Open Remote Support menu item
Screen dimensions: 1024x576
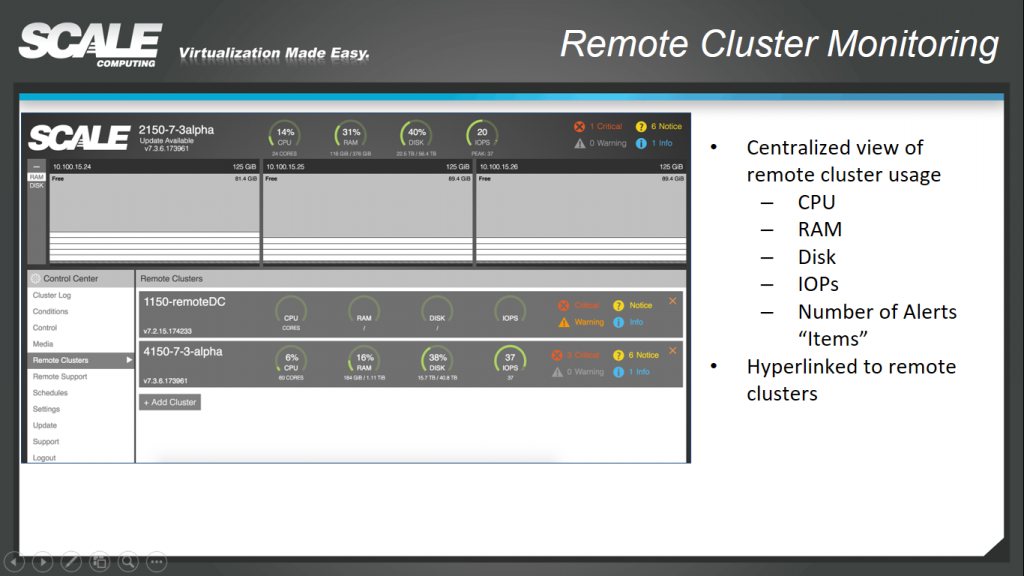(x=59, y=377)
